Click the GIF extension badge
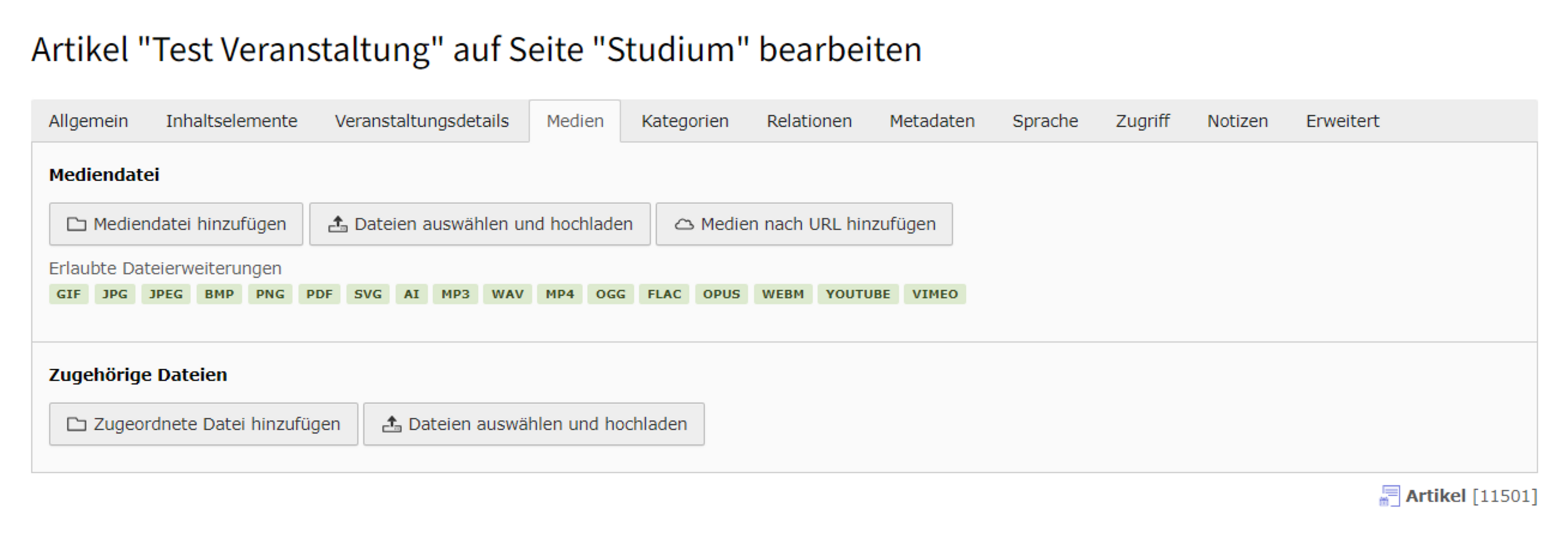Screen dimensions: 1568x551 click(x=69, y=294)
